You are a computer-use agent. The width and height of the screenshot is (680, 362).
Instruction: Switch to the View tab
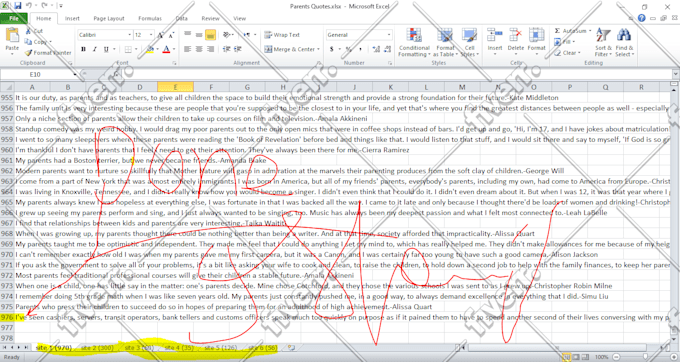[x=239, y=19]
